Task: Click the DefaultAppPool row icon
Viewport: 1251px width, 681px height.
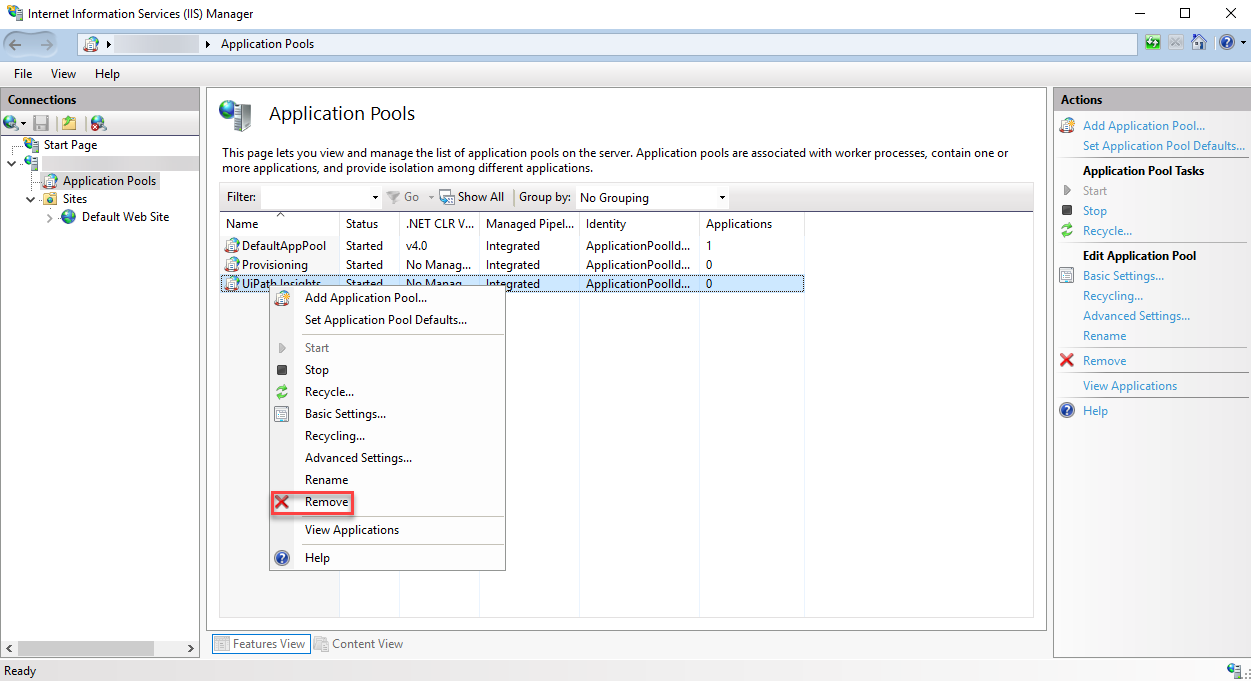Action: (x=232, y=245)
